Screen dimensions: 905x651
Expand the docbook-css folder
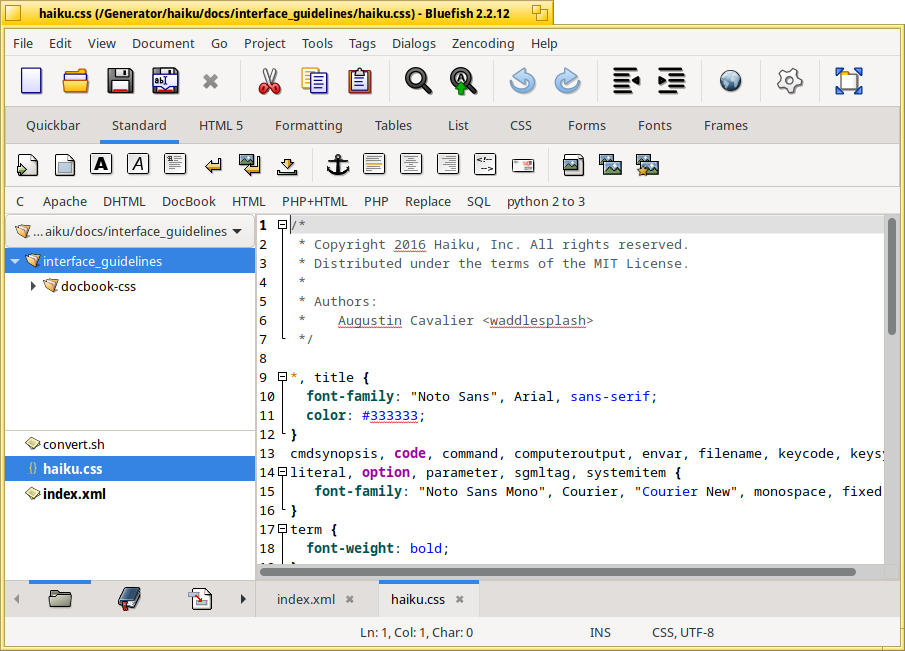pyautogui.click(x=33, y=286)
